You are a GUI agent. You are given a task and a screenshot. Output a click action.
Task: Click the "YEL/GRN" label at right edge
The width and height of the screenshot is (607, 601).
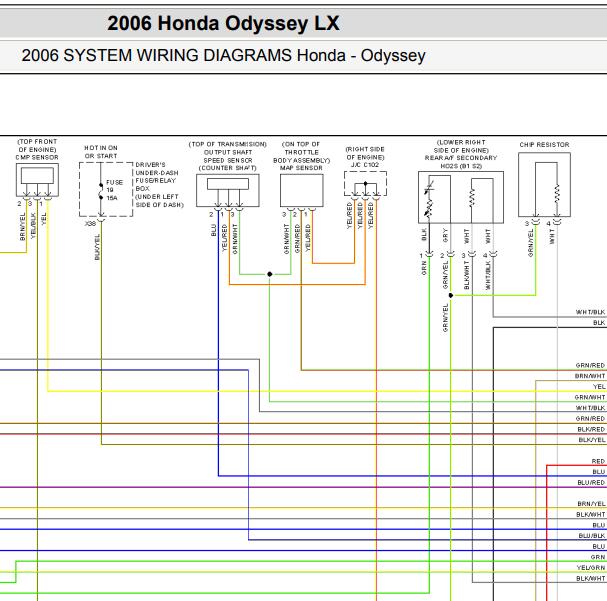[x=591, y=568]
